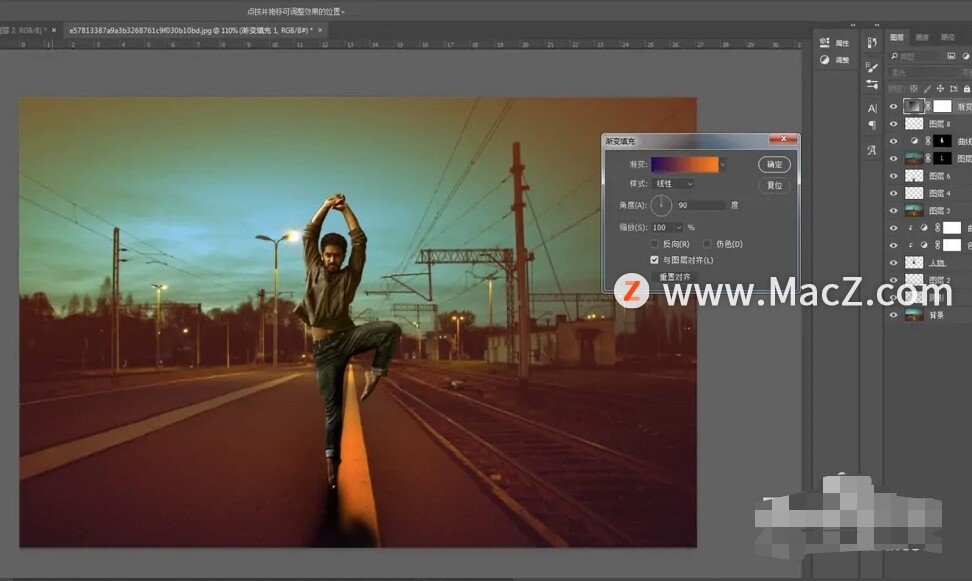Hide the 背景 layer
Image resolution: width=972 pixels, height=581 pixels.
point(893,315)
